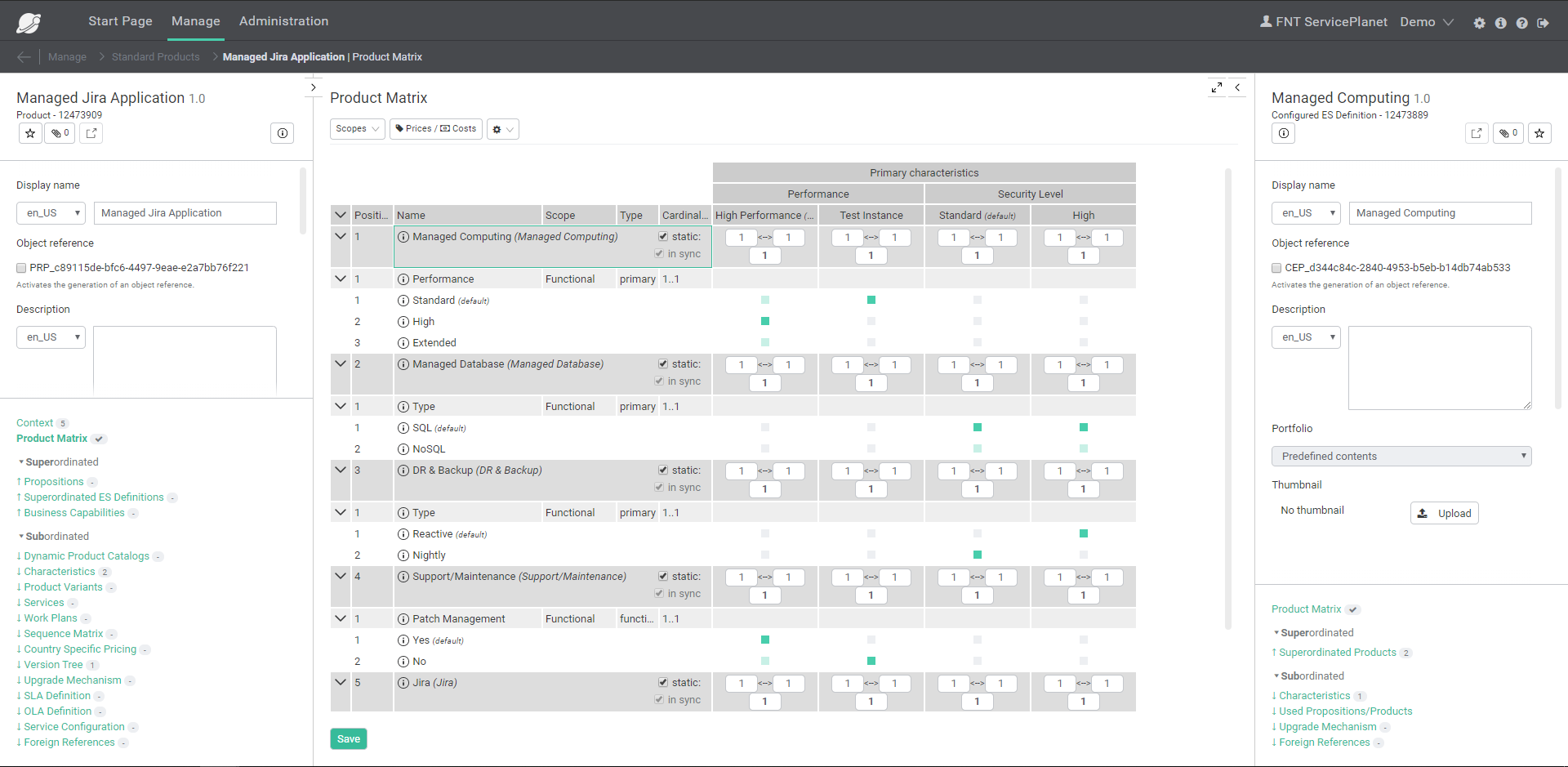Click the logout icon in top bar

1543,23
